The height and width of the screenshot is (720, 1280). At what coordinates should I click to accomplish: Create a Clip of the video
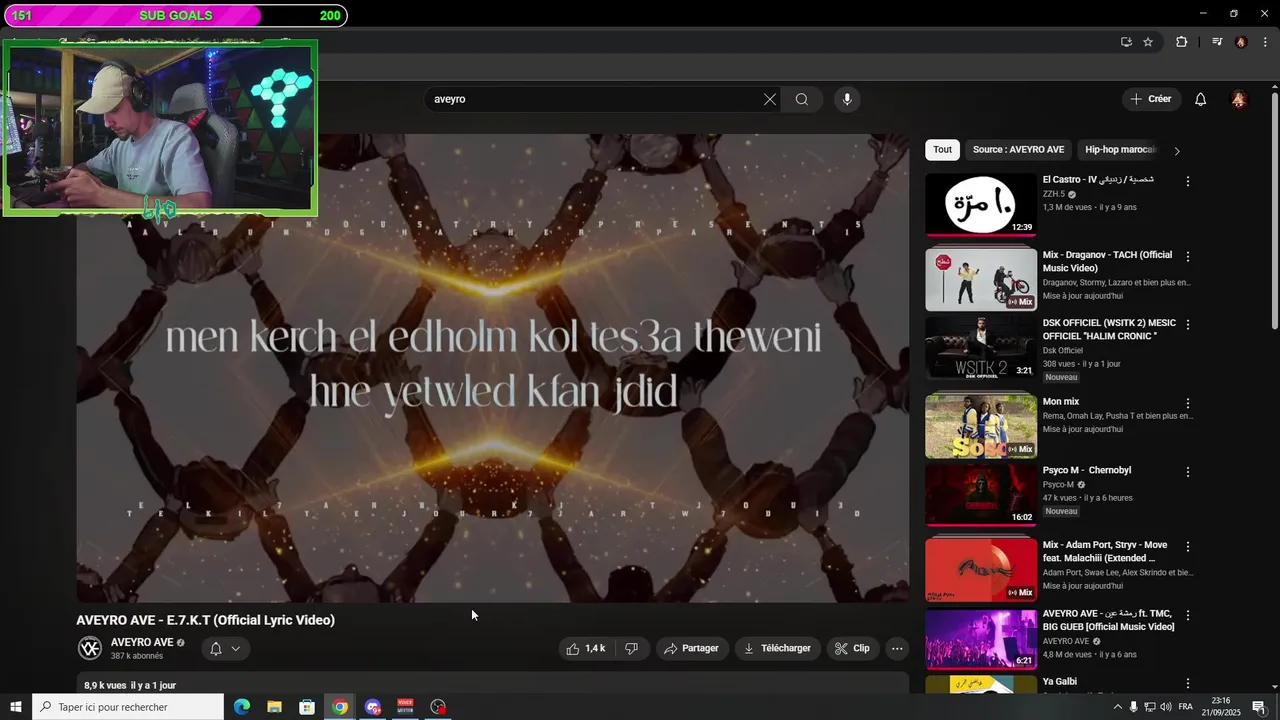click(x=852, y=648)
